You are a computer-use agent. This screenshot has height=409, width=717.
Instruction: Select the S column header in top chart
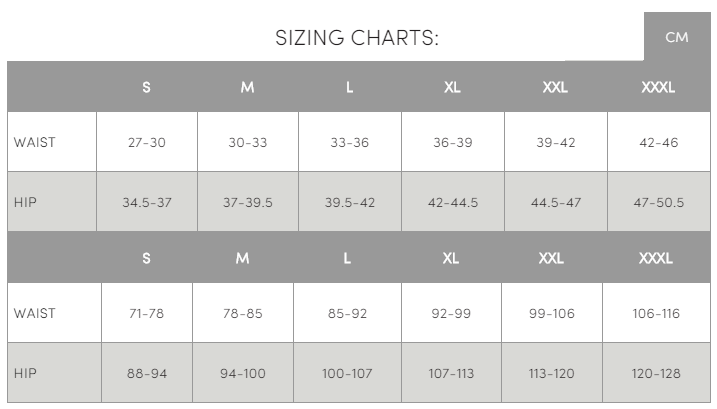tap(146, 87)
